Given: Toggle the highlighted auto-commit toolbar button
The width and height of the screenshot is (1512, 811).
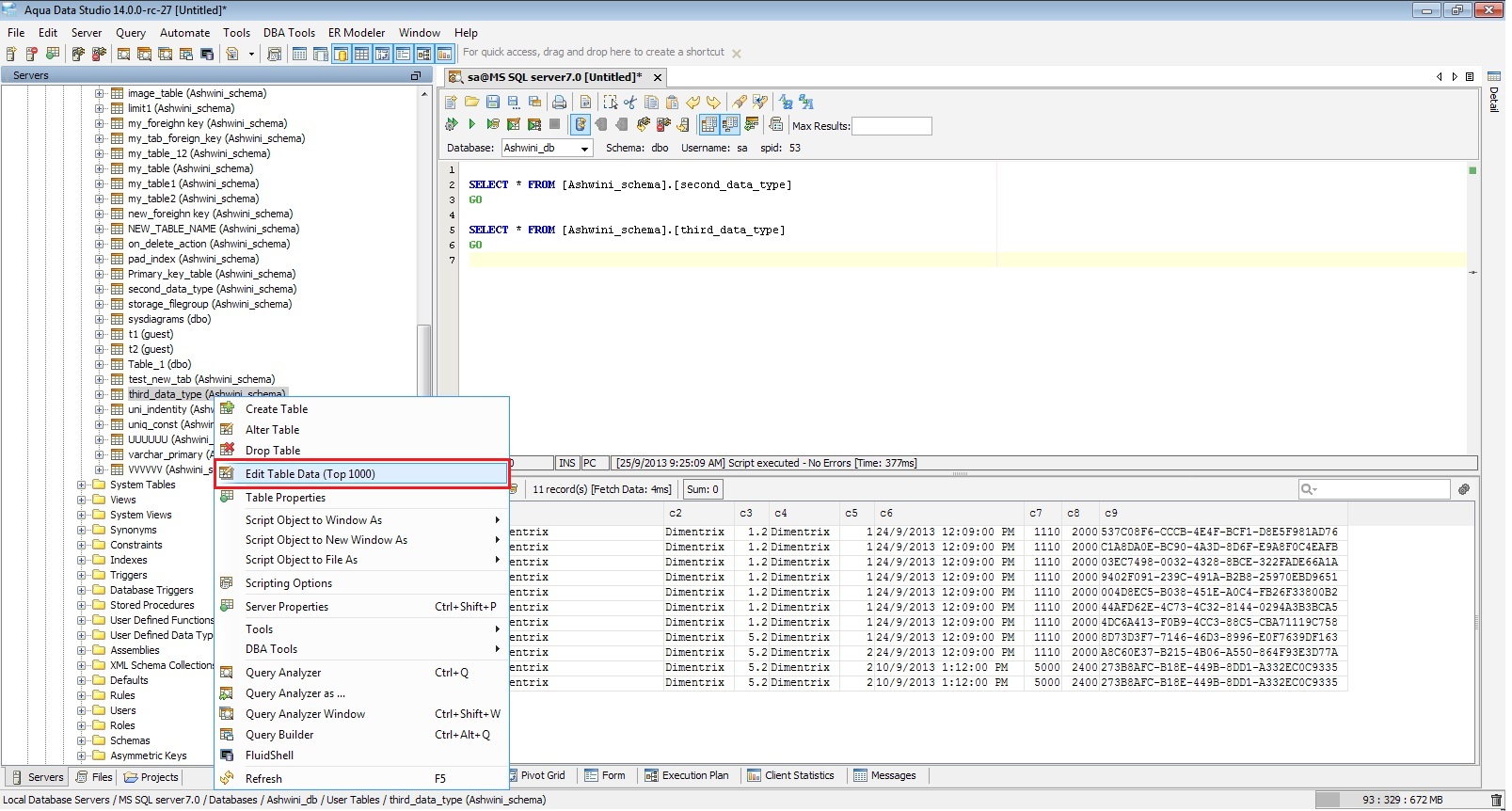Looking at the screenshot, I should [x=581, y=124].
